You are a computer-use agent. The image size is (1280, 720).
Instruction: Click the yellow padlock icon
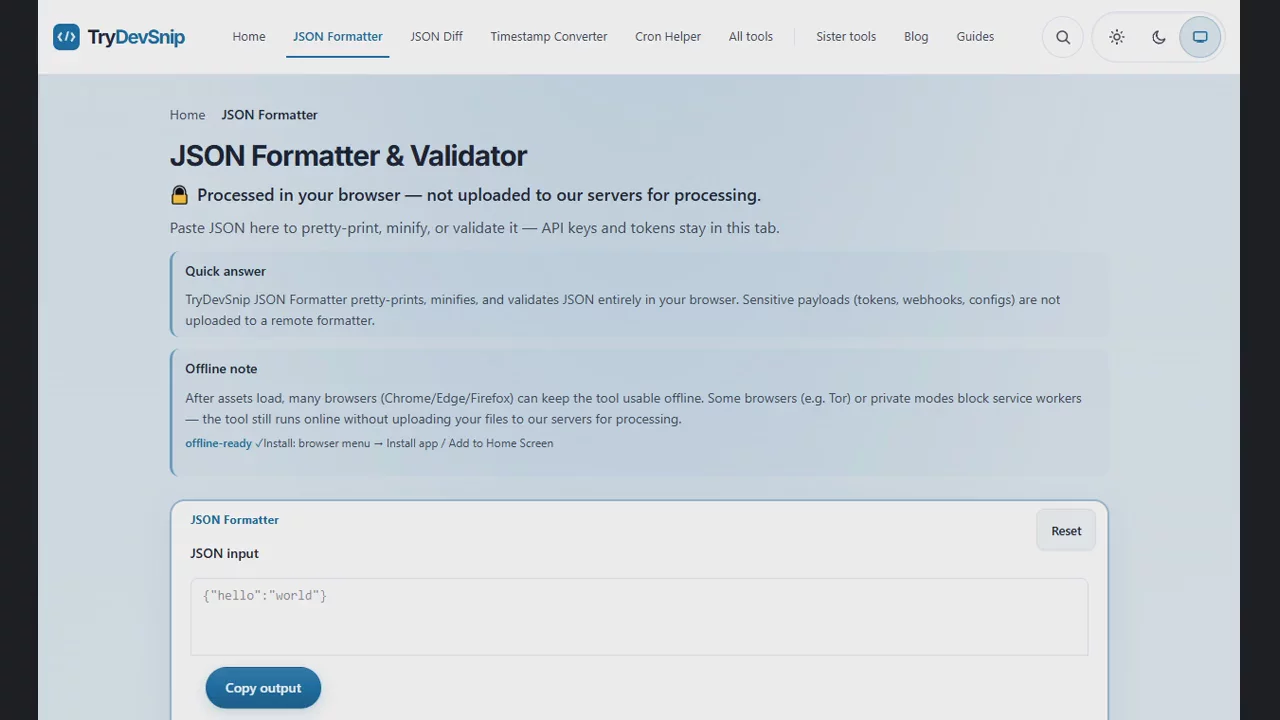click(x=179, y=195)
